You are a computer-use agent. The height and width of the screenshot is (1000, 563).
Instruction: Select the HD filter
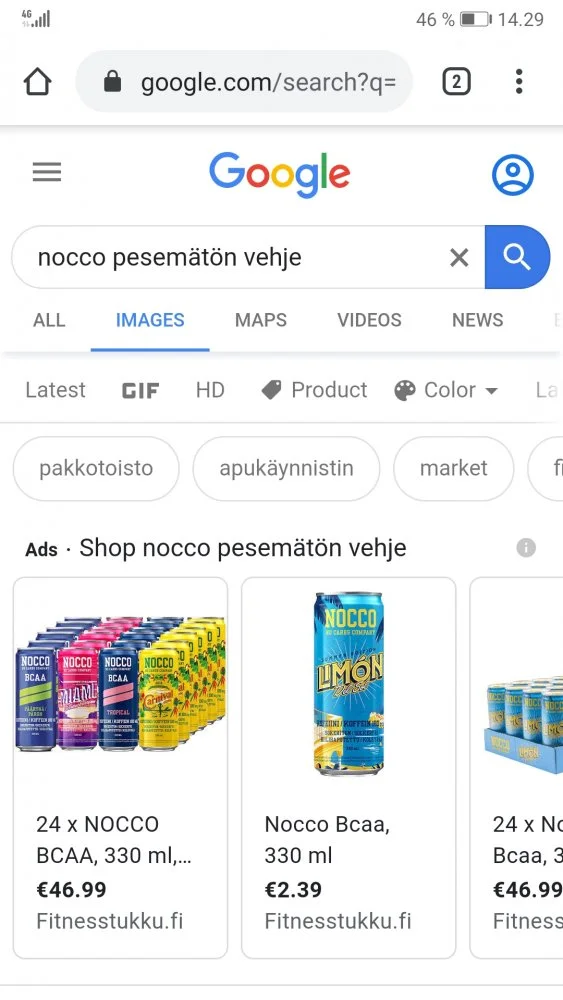point(210,390)
